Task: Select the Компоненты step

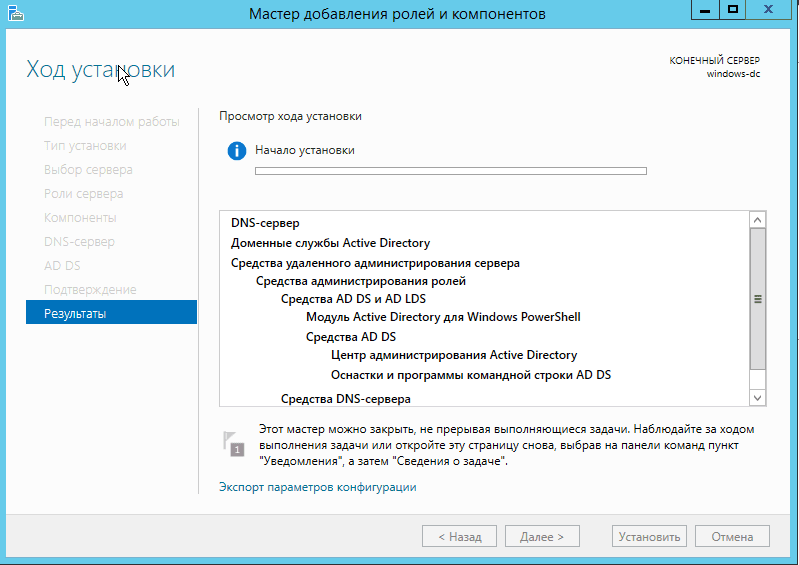Action: (x=80, y=218)
